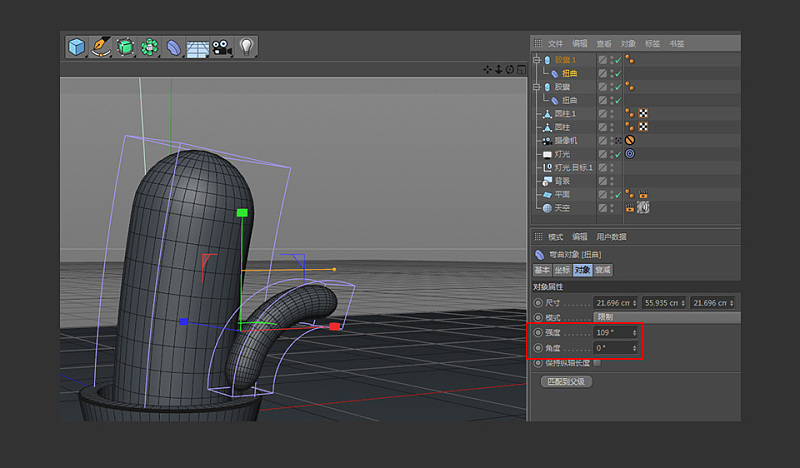Open the deformer capsule icon in toolbar
Image resolution: width=800 pixels, height=468 pixels.
click(x=174, y=48)
